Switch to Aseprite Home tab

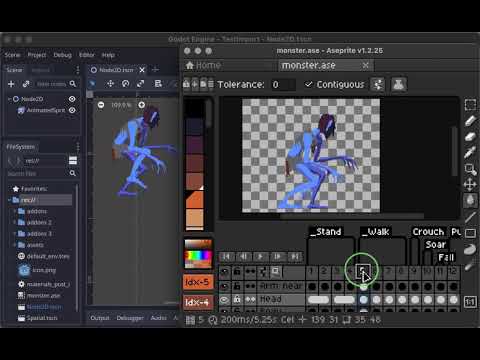pyautogui.click(x=203, y=65)
